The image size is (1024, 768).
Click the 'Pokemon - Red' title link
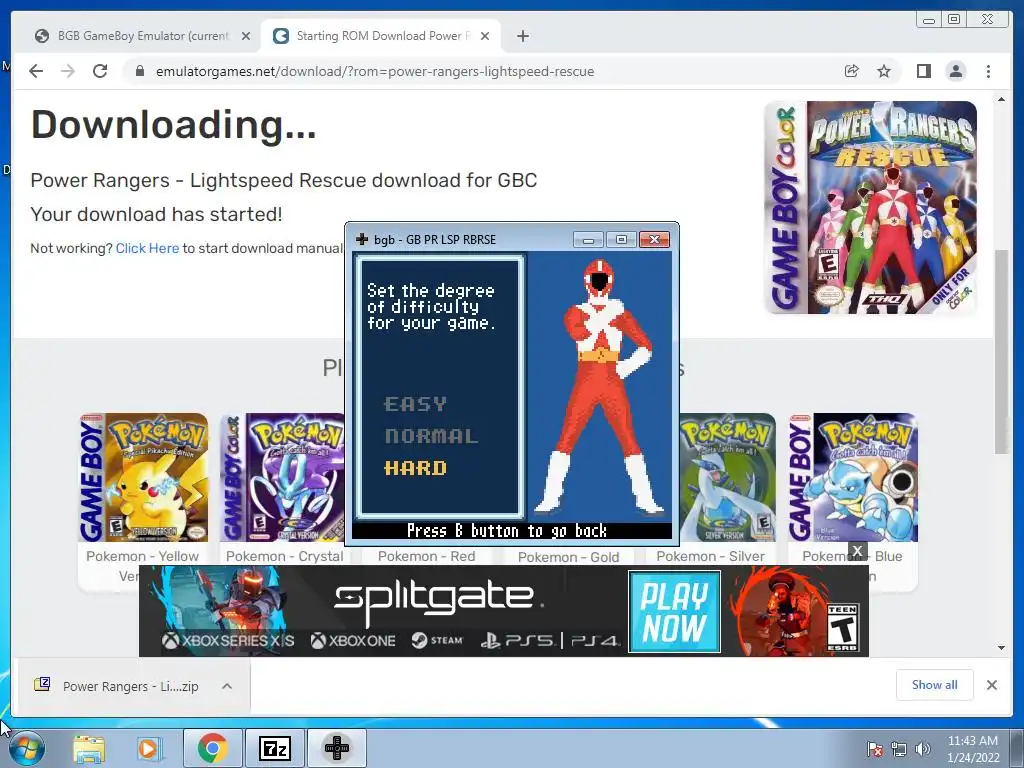[426, 556]
